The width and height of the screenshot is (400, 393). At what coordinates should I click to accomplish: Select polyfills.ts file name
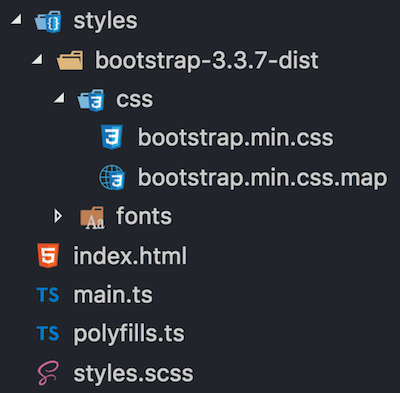(x=129, y=334)
